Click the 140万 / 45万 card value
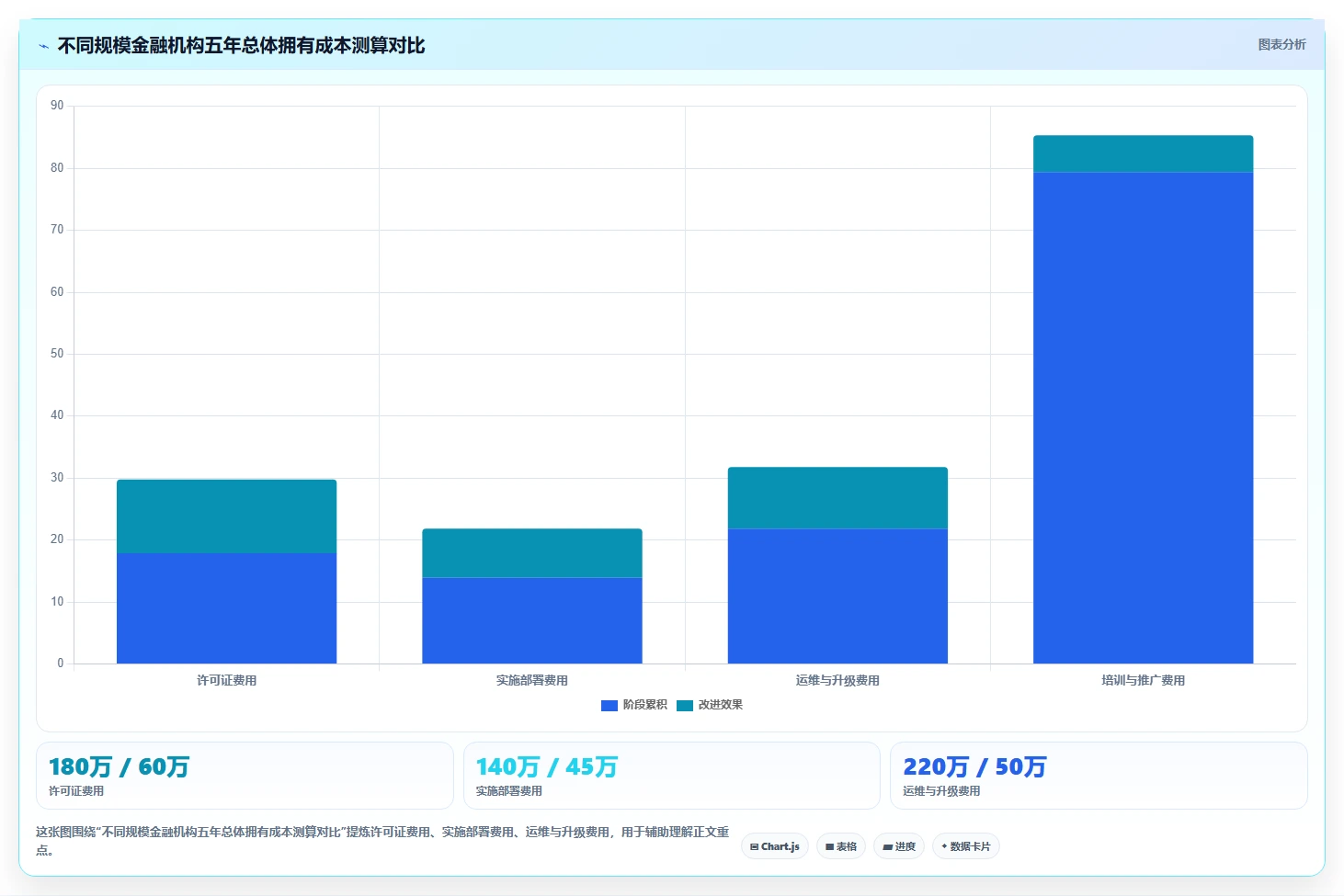This screenshot has height=896, width=1344. [546, 766]
